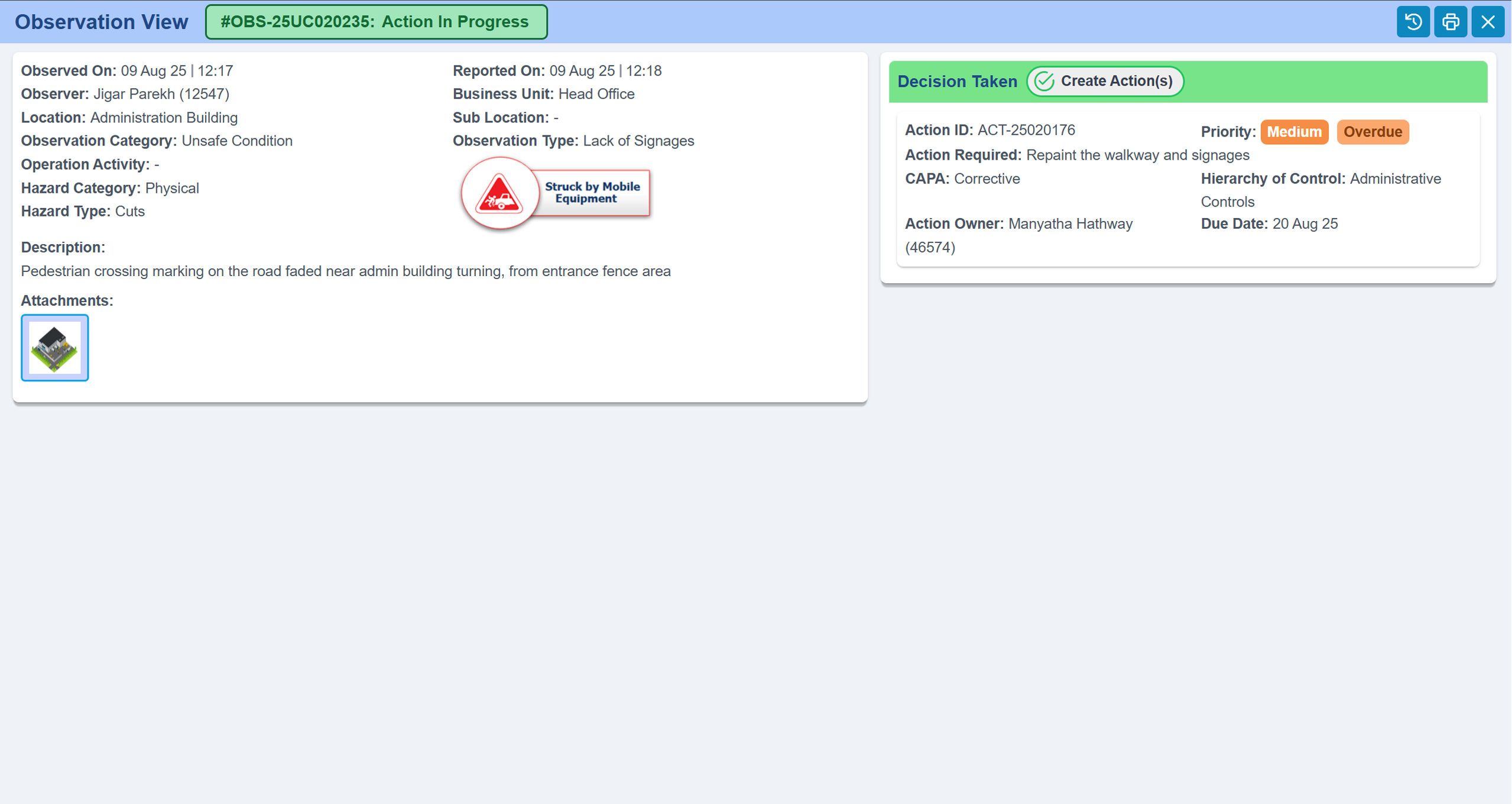The height and width of the screenshot is (804, 1512).
Task: Click the Observation View title
Action: pos(101,22)
